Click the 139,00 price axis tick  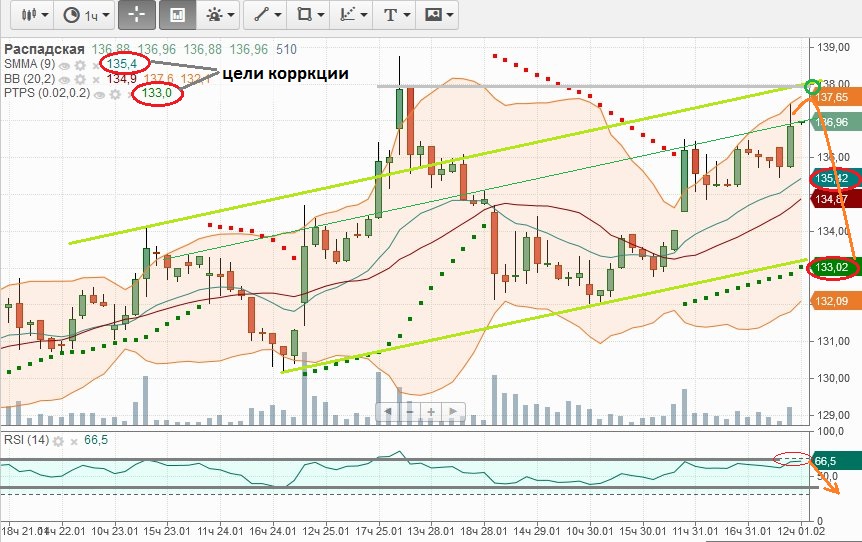tap(833, 47)
